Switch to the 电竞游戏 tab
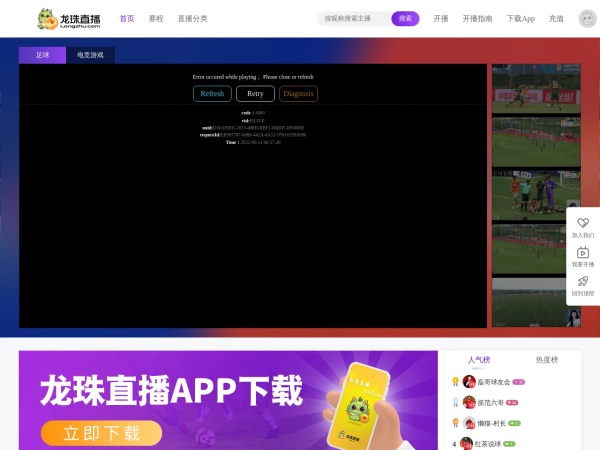The width and height of the screenshot is (600, 450). [x=90, y=56]
